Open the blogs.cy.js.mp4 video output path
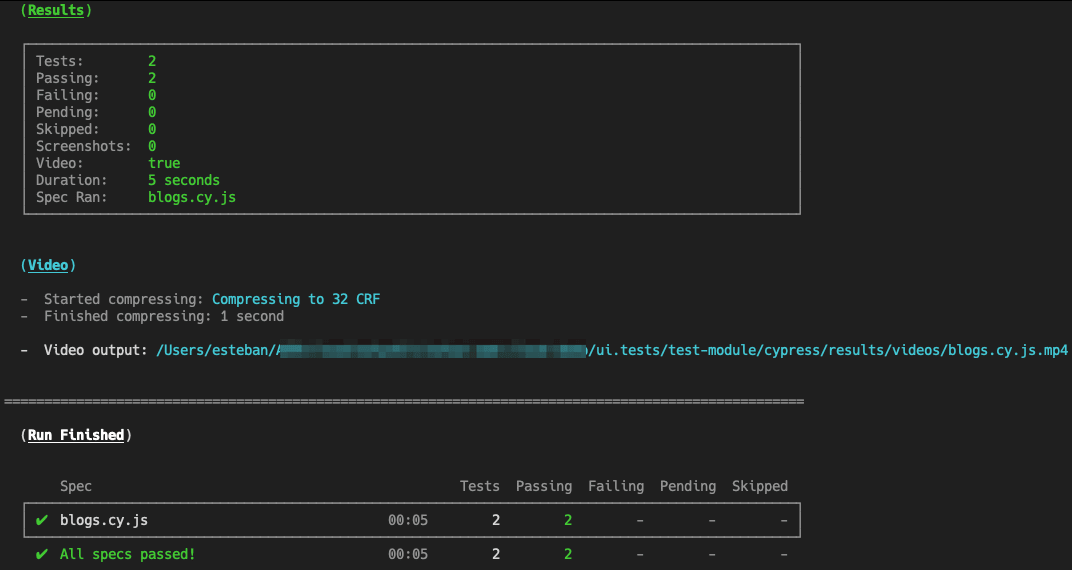The image size is (1072, 570). pos(612,351)
